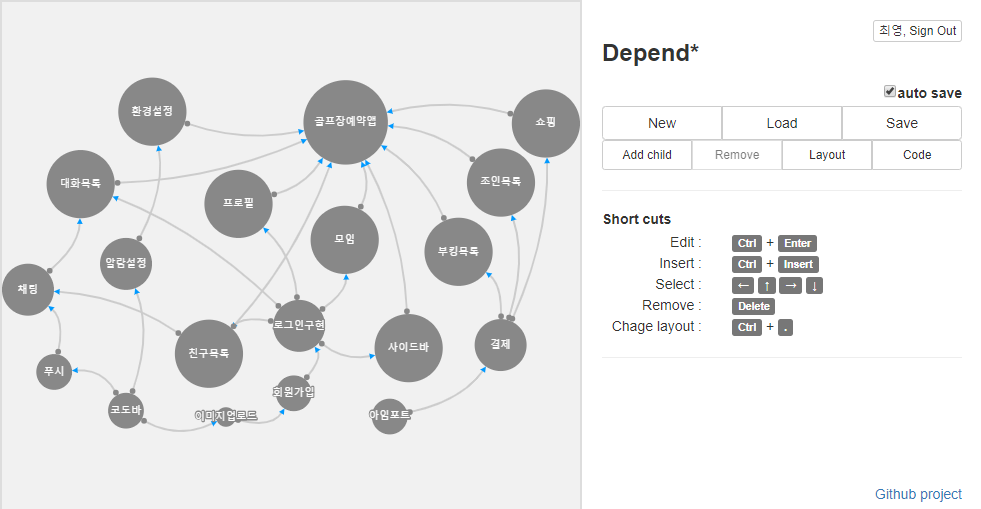Viewport: 981px width, 509px height.
Task: Click the New button
Action: pos(662,123)
